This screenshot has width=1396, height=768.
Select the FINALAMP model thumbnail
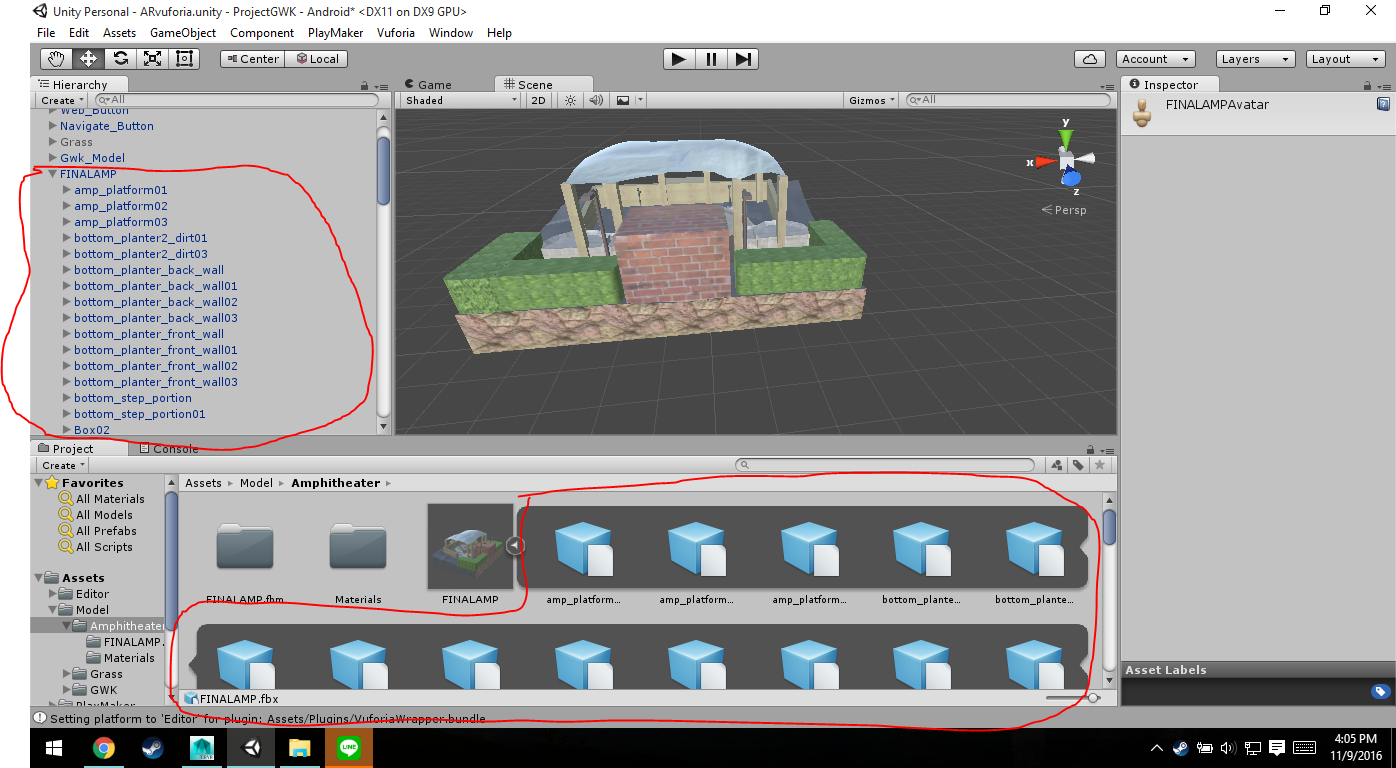click(470, 546)
